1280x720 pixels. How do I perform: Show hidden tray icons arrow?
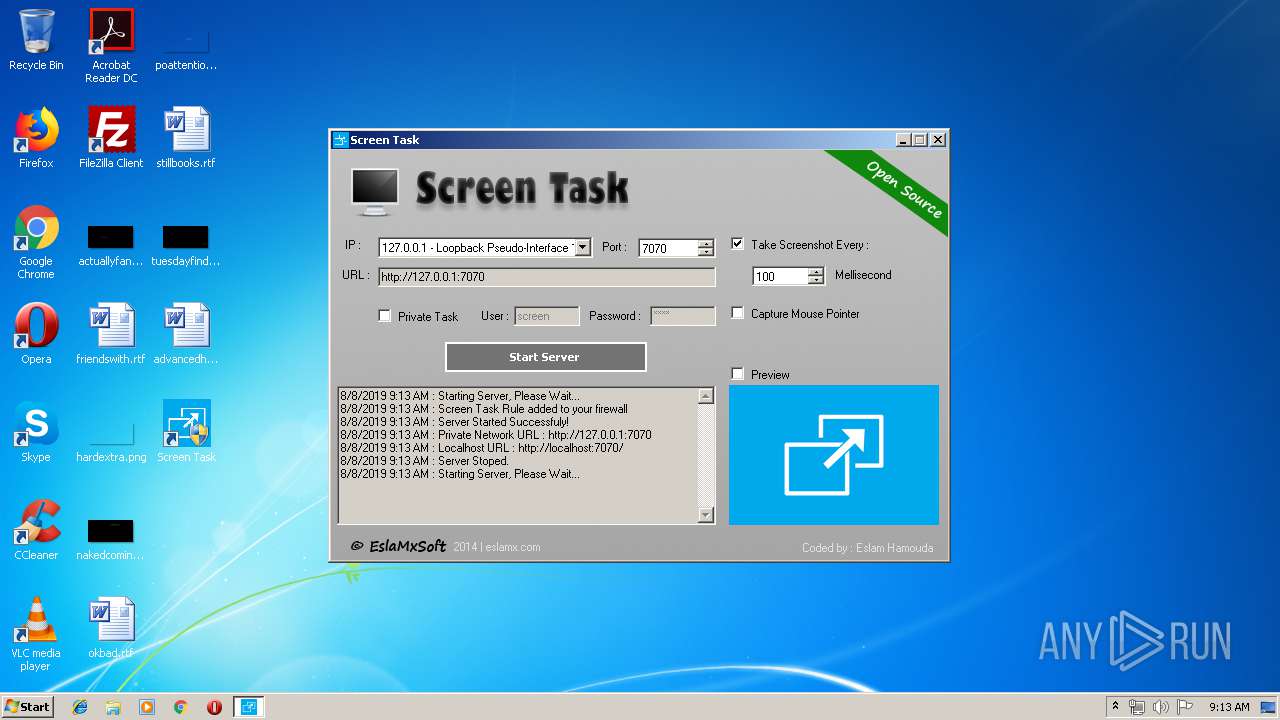1115,707
